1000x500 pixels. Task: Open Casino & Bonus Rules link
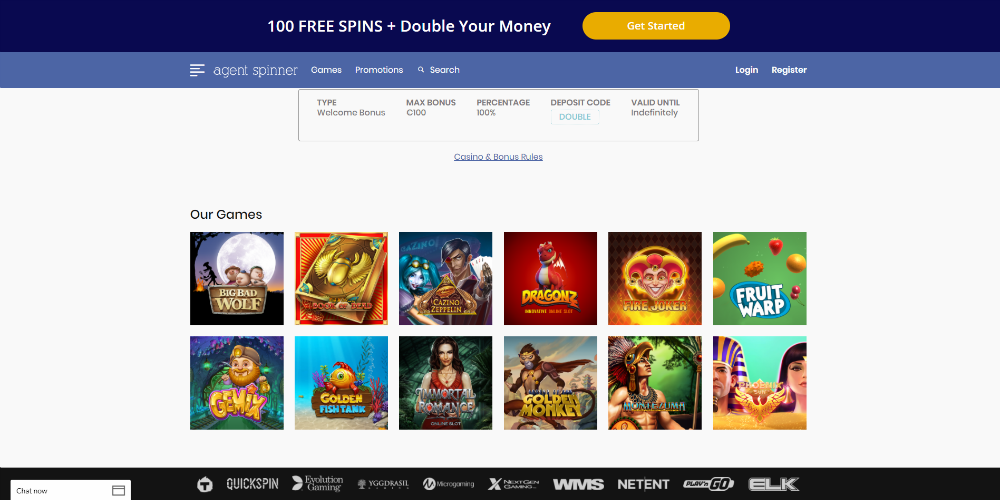tap(498, 157)
